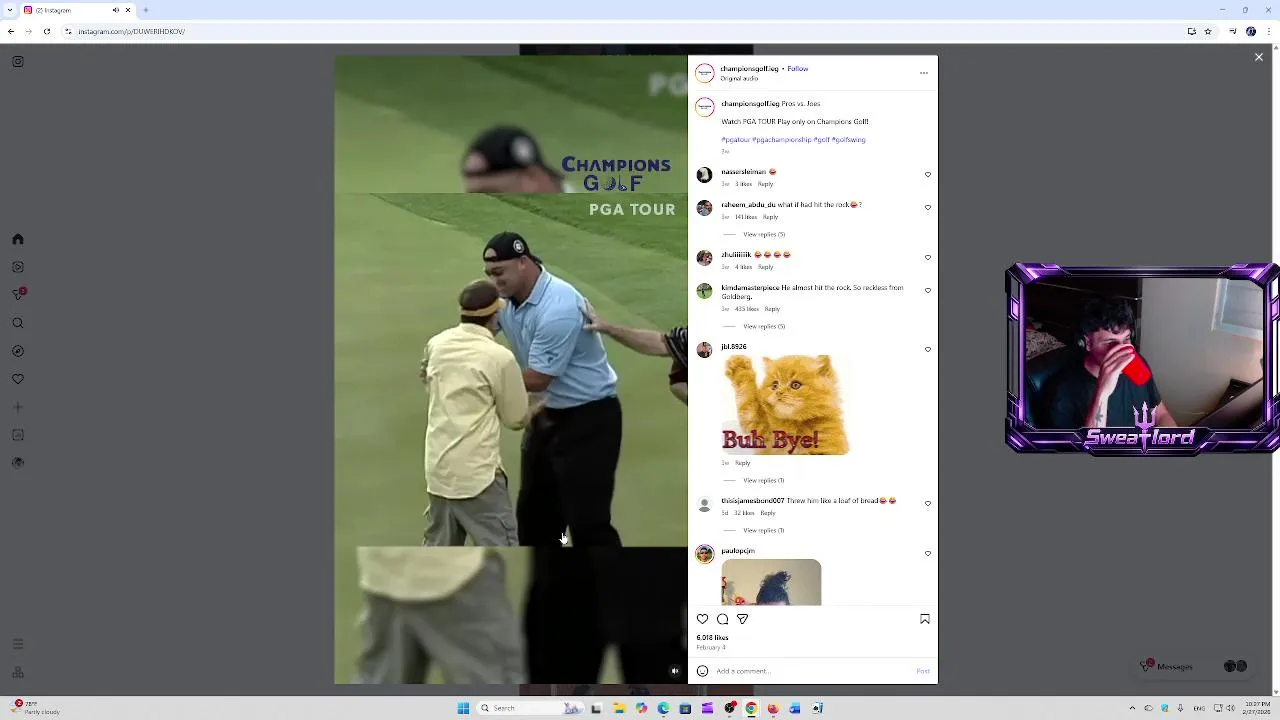This screenshot has width=1280, height=720.
Task: Play or pause the golf video
Action: 511,370
